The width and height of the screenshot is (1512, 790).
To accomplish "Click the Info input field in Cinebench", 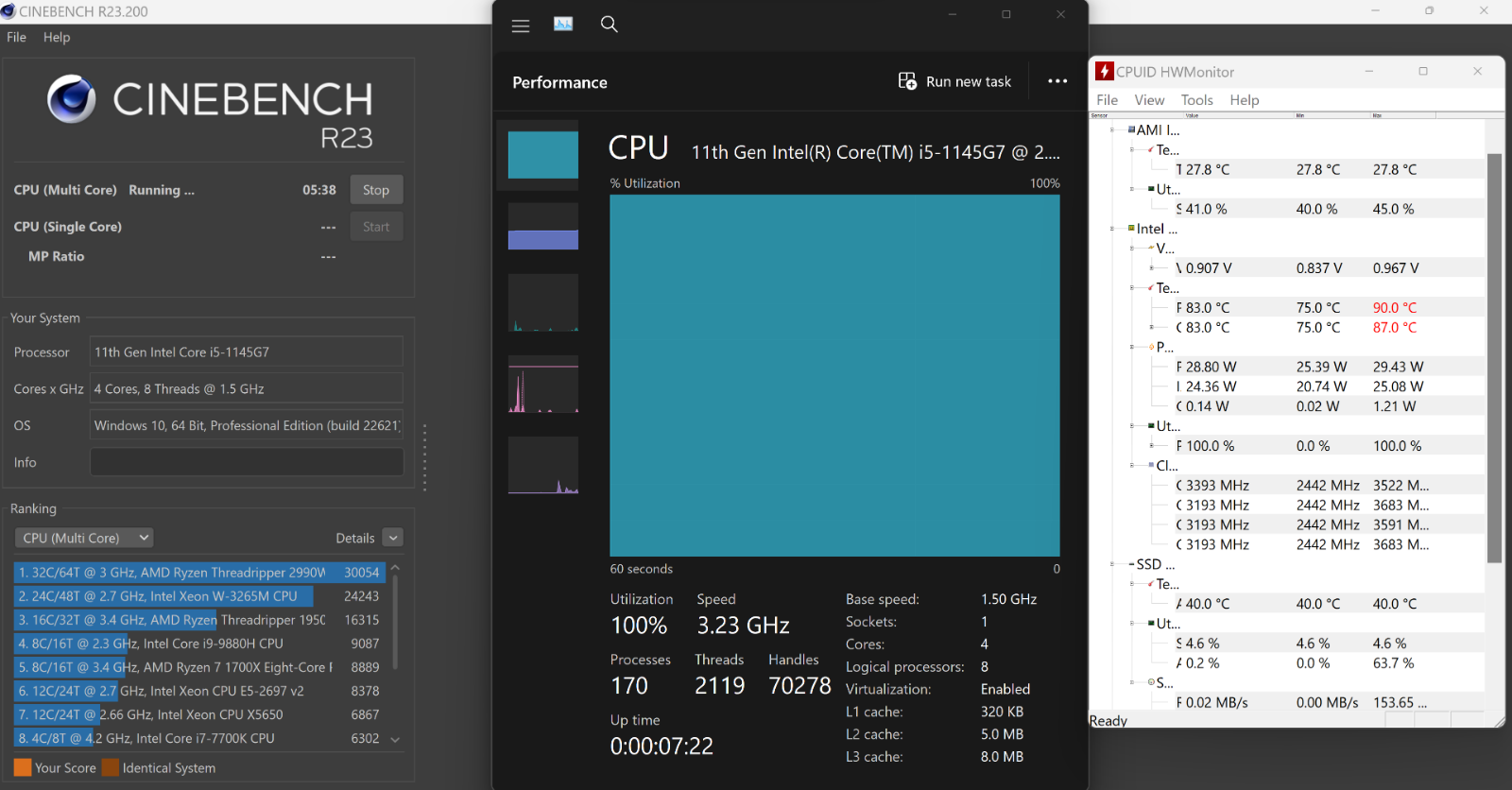I will click(x=246, y=462).
